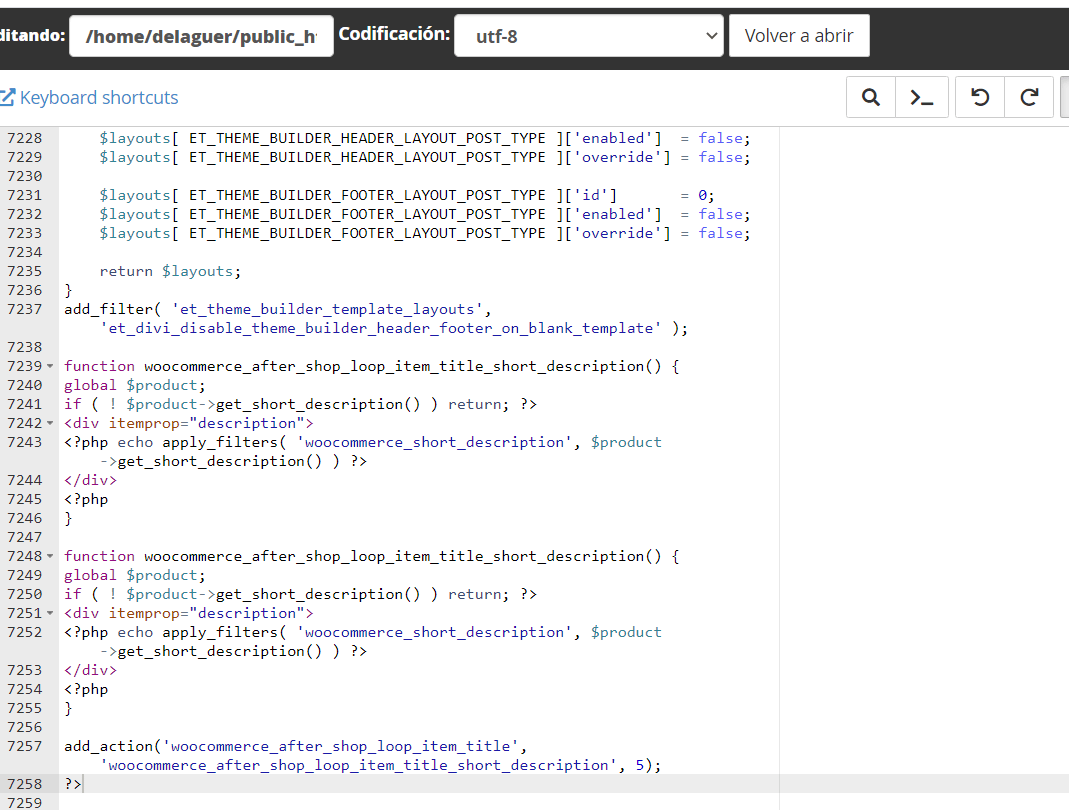
Task: Click 'global $product;' on line 7240
Action: coord(134,385)
